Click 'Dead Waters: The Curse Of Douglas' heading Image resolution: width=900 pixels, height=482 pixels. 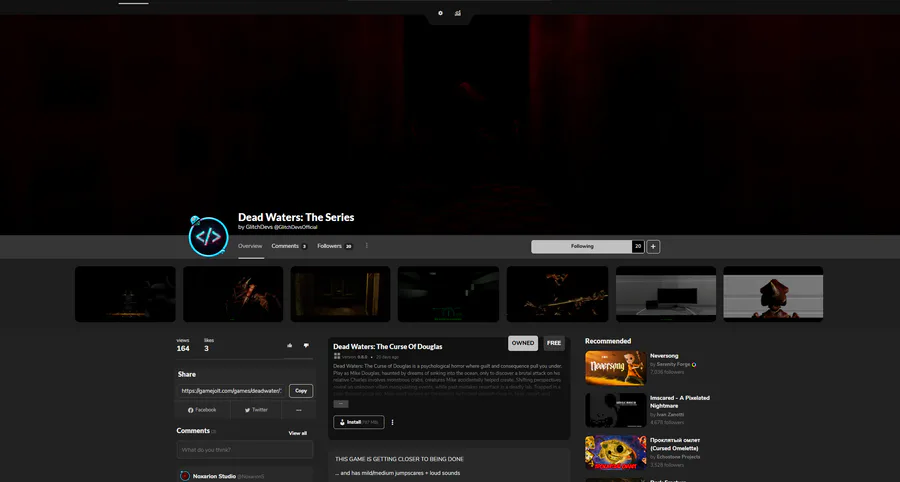387,347
